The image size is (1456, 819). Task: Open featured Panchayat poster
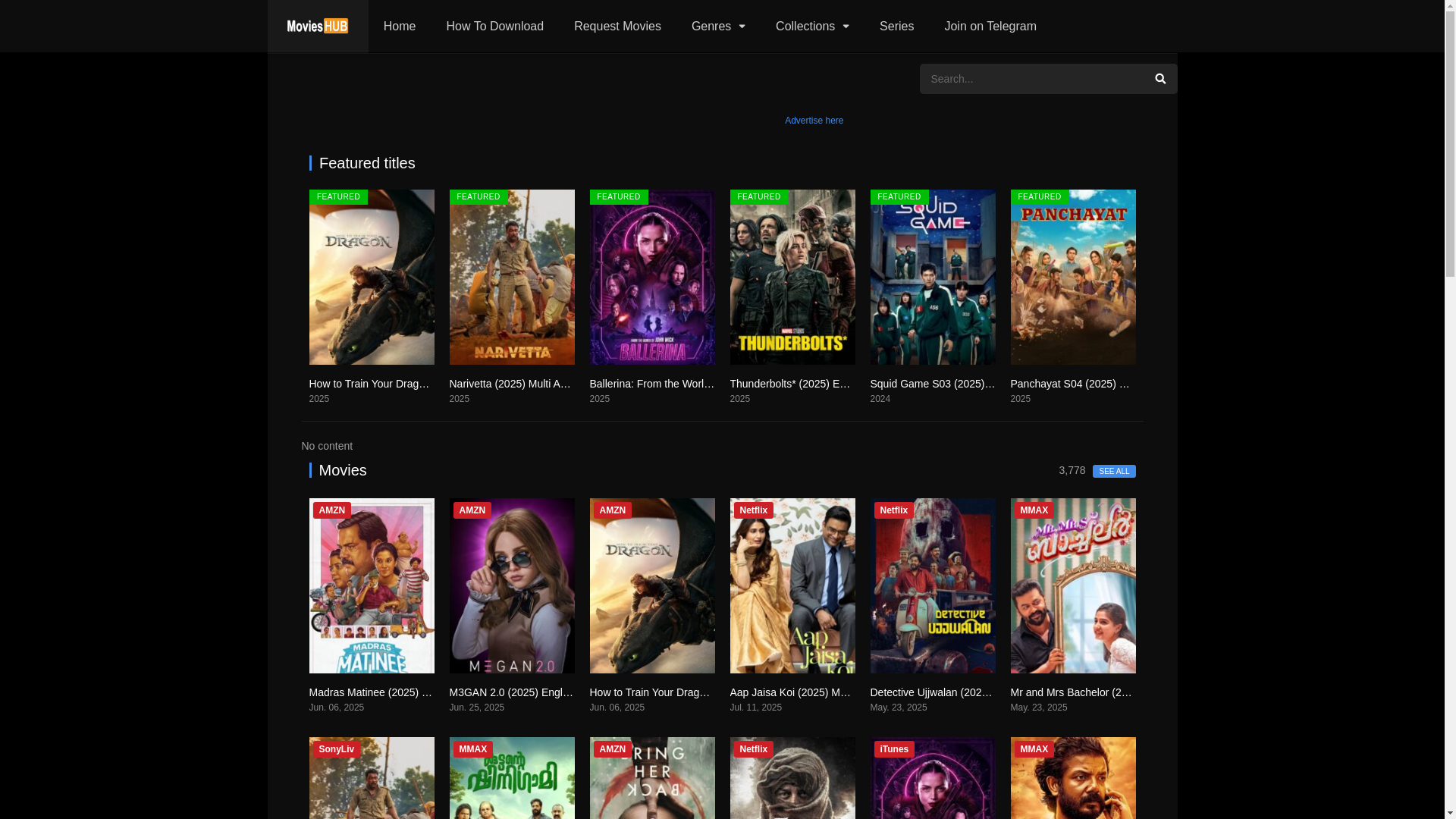(1073, 277)
